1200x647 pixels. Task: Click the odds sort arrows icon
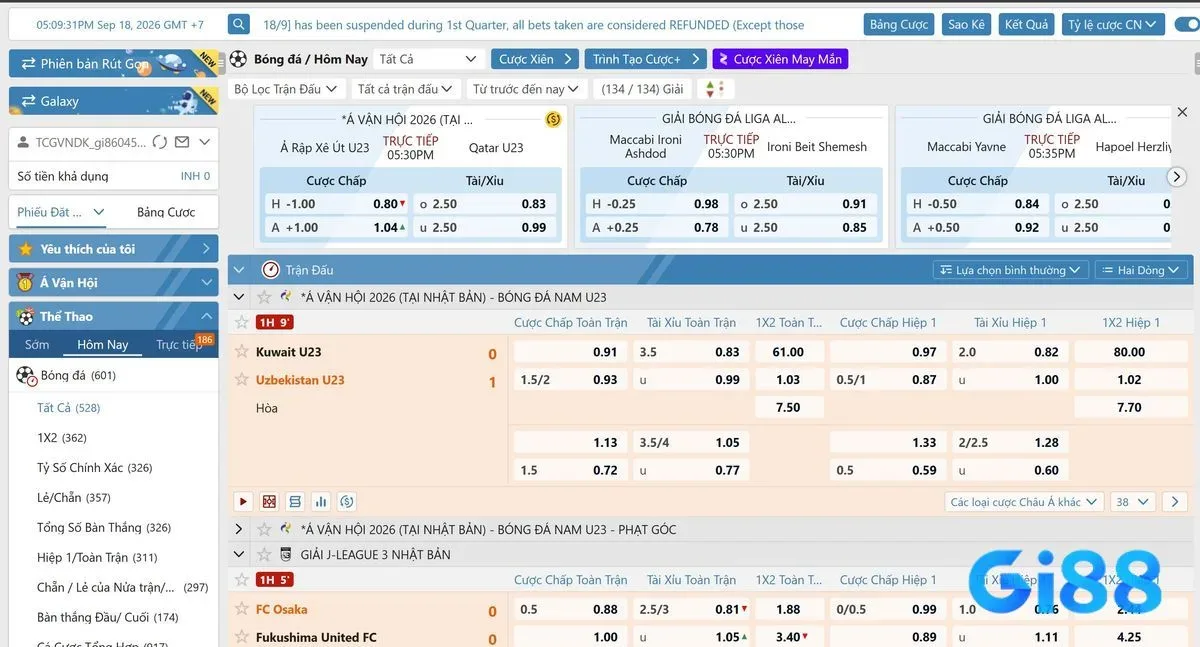713,89
